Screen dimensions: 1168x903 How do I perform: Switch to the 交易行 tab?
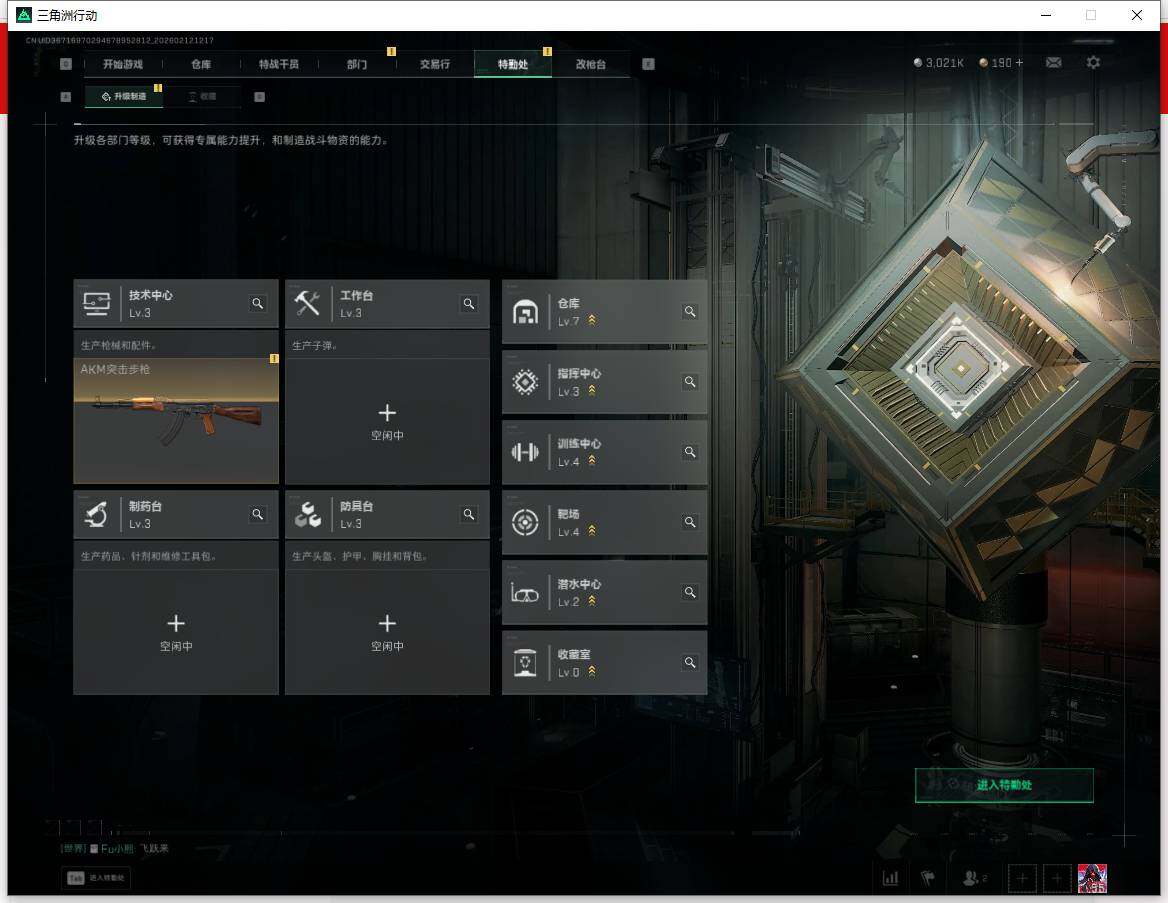tap(435, 64)
